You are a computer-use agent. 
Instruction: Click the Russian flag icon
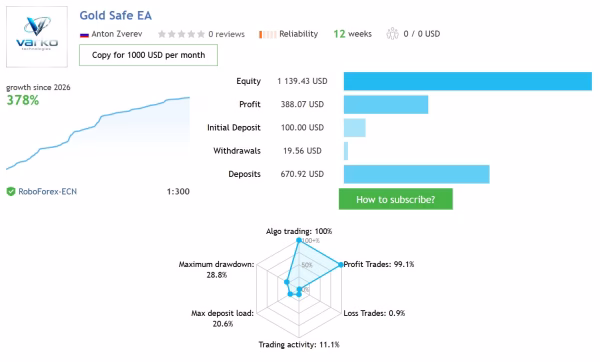pos(84,35)
